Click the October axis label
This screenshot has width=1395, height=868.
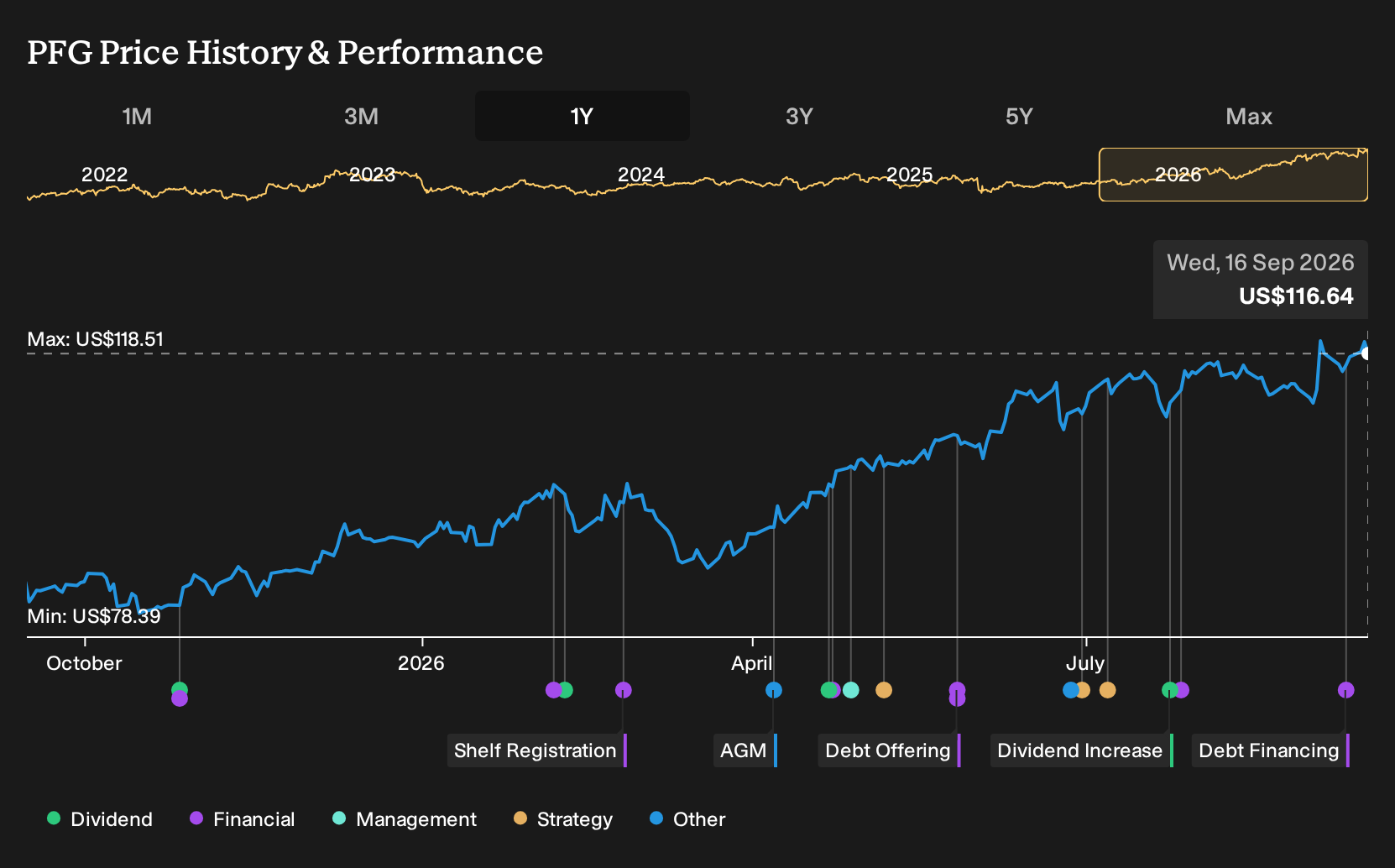point(84,663)
